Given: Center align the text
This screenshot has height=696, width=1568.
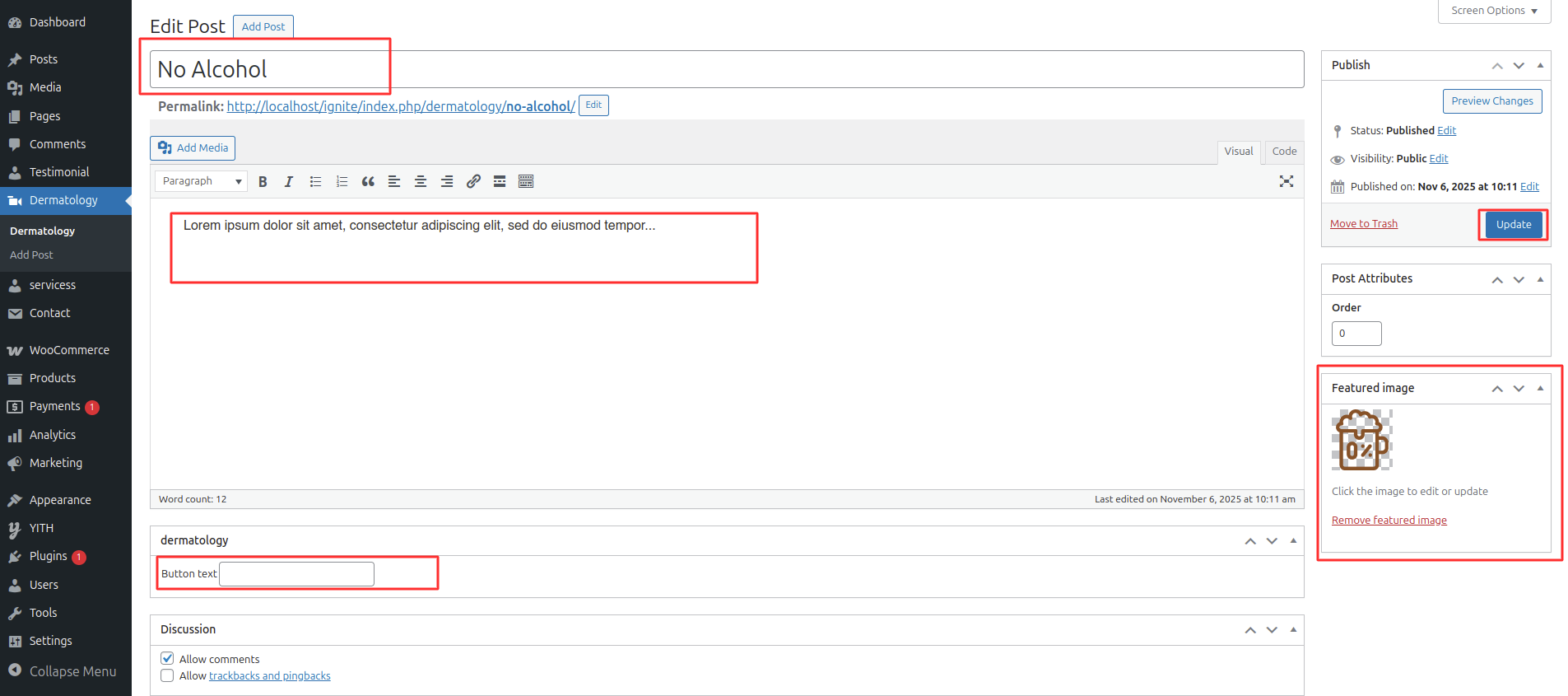Looking at the screenshot, I should pyautogui.click(x=421, y=182).
